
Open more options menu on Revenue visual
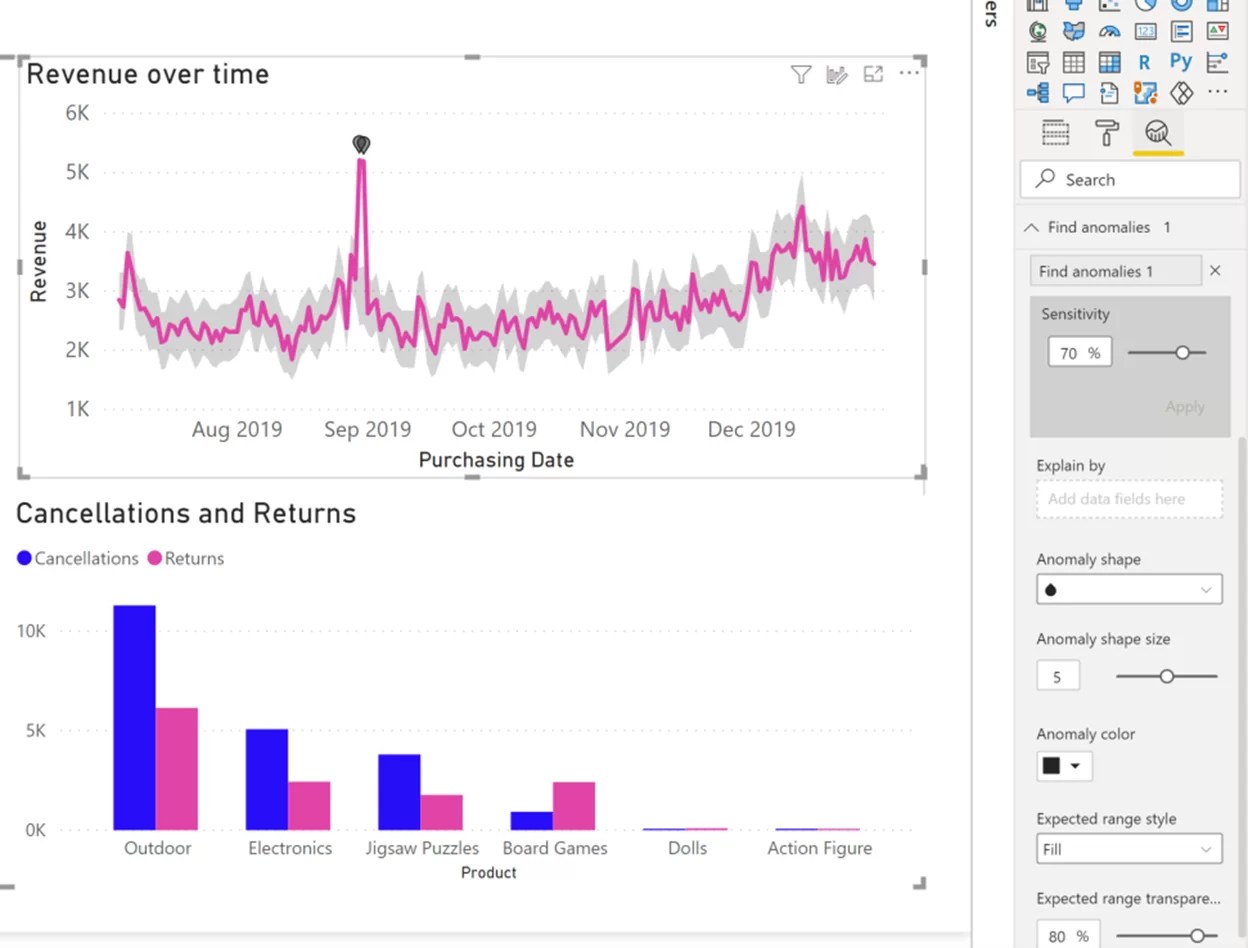coord(909,74)
